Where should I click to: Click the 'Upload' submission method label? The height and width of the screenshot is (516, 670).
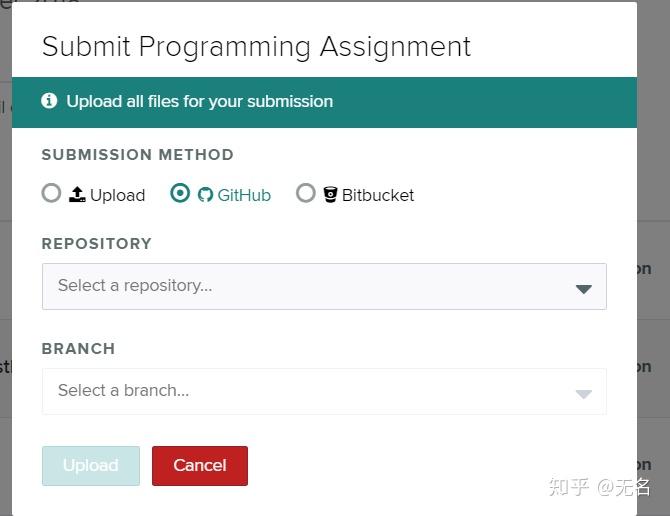tap(118, 195)
